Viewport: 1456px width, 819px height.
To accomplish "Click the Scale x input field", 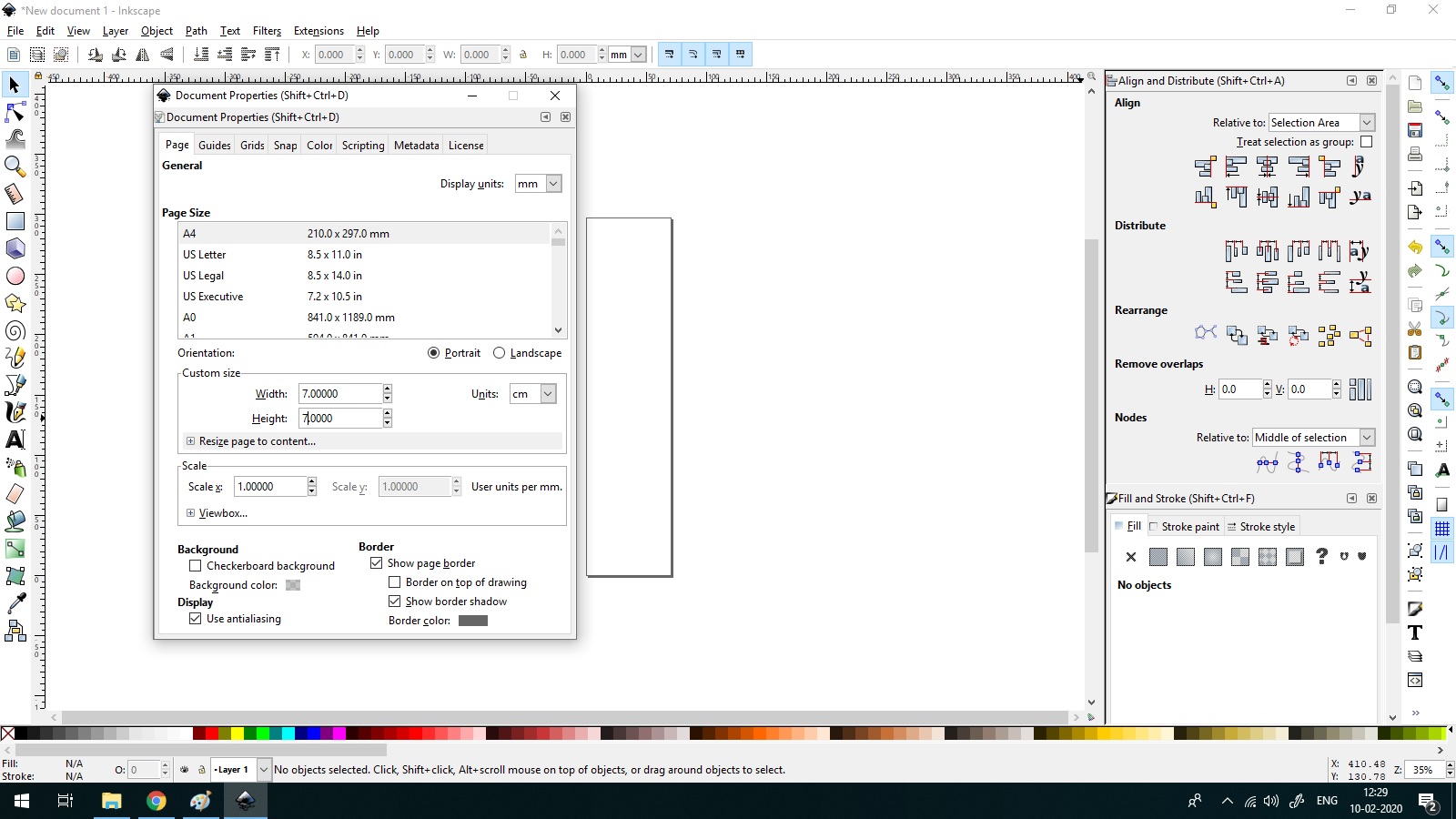I will (x=270, y=487).
